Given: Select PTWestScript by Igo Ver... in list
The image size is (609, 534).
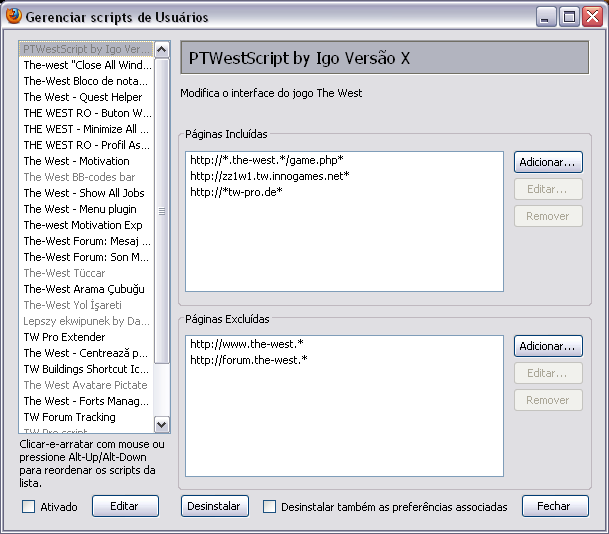Looking at the screenshot, I should pyautogui.click(x=86, y=49).
